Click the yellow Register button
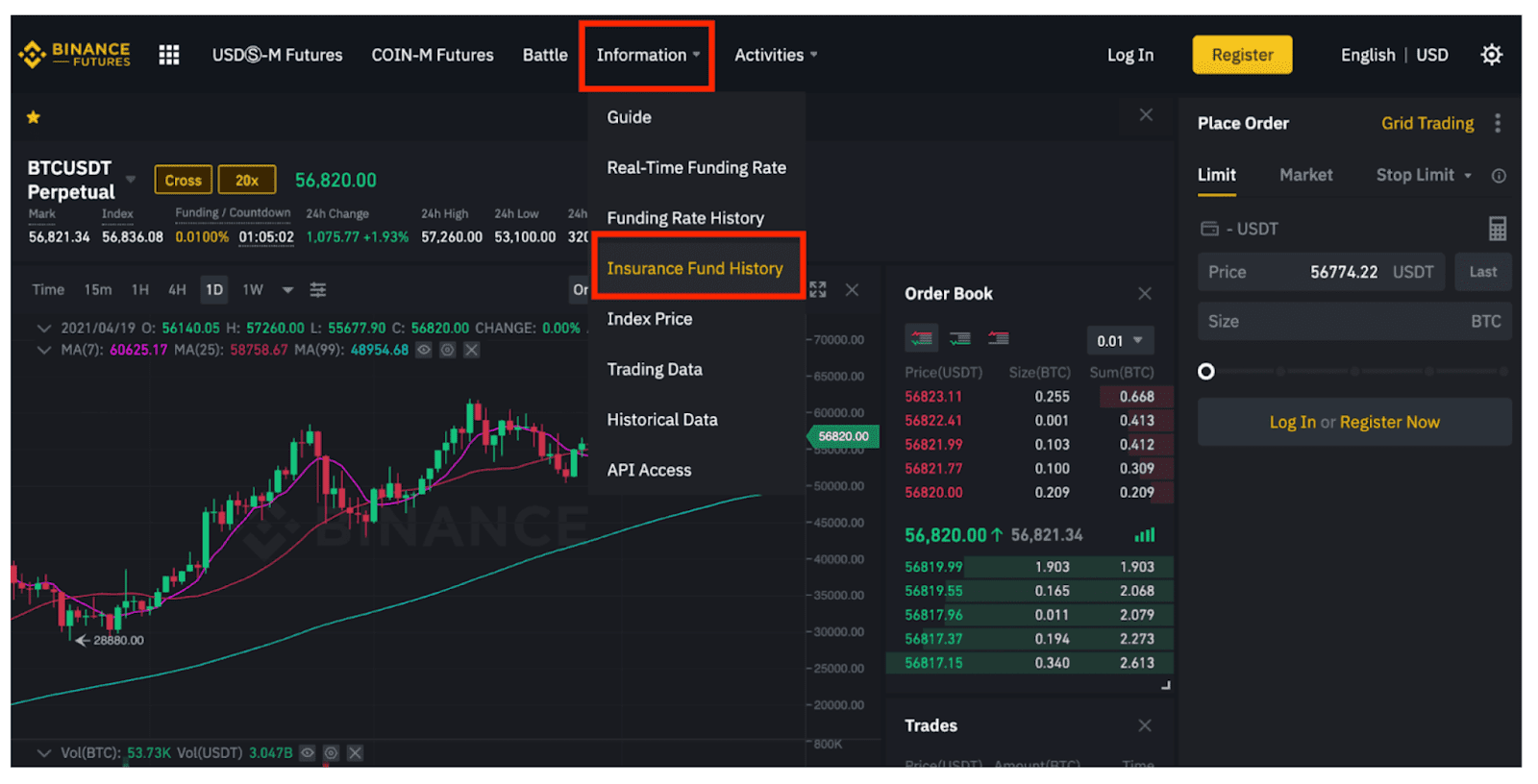1538x784 pixels. click(1242, 55)
